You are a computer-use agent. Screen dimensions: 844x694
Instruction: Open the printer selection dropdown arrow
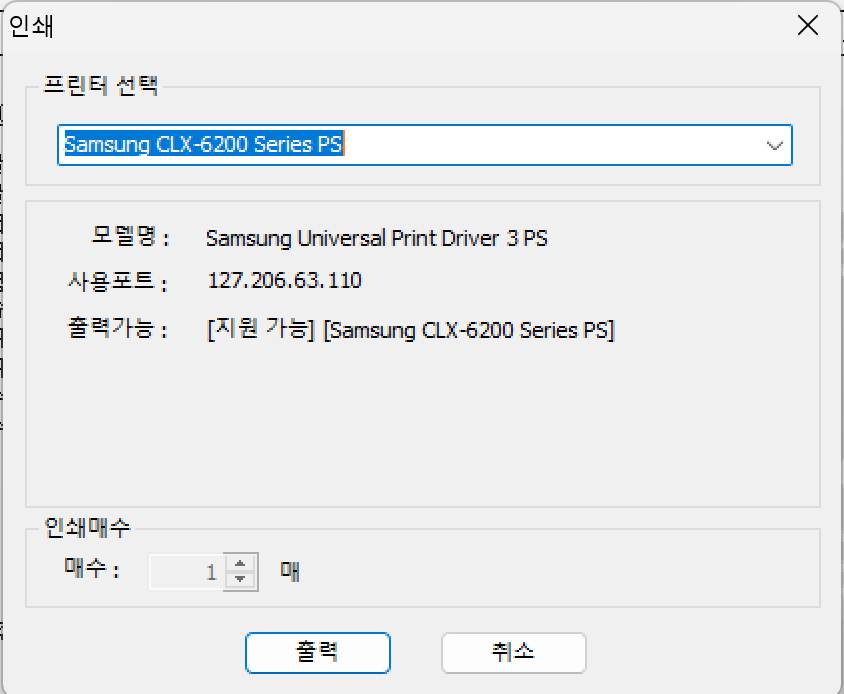click(x=774, y=145)
